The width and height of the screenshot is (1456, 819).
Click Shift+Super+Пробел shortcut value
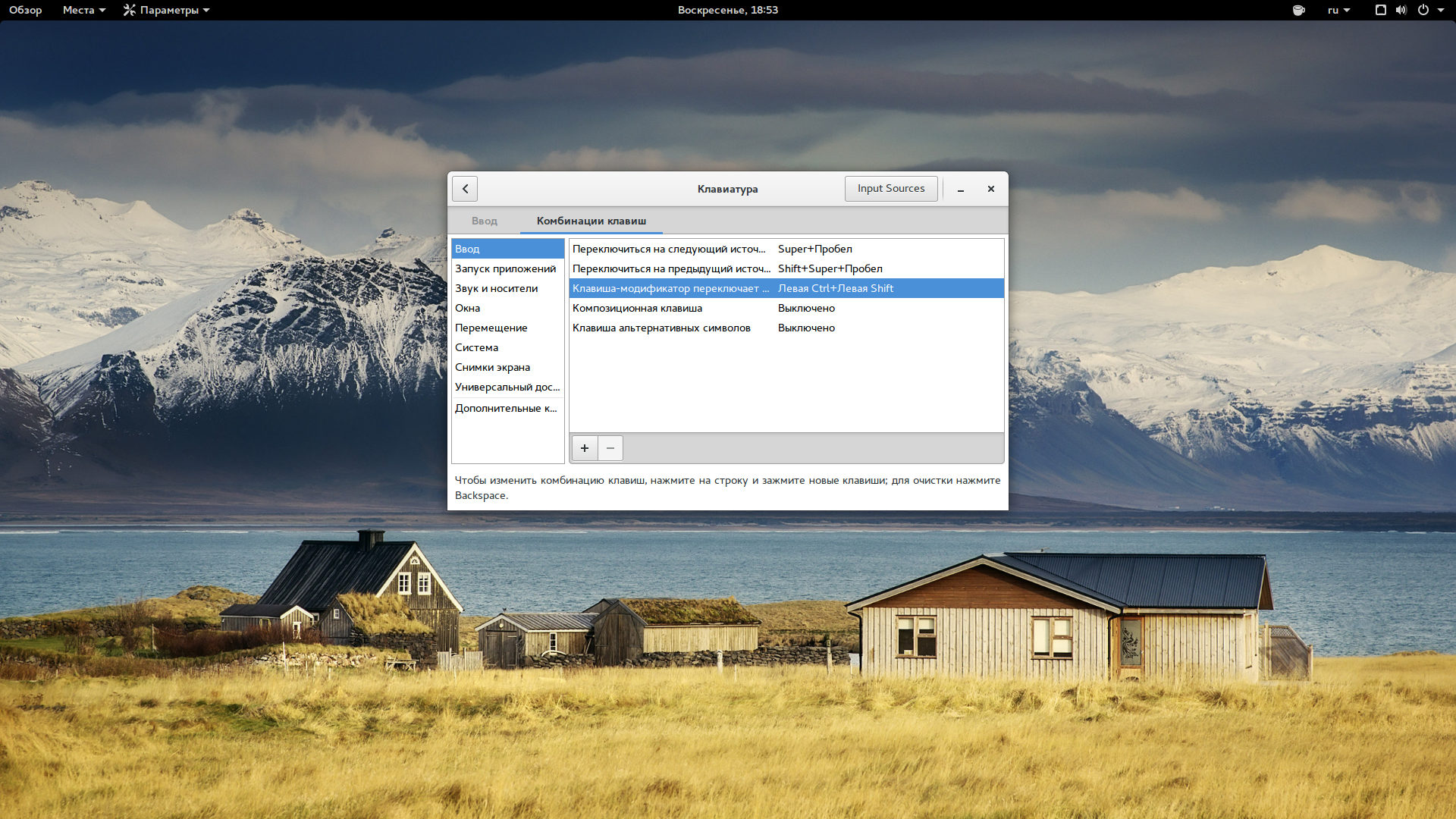[830, 268]
